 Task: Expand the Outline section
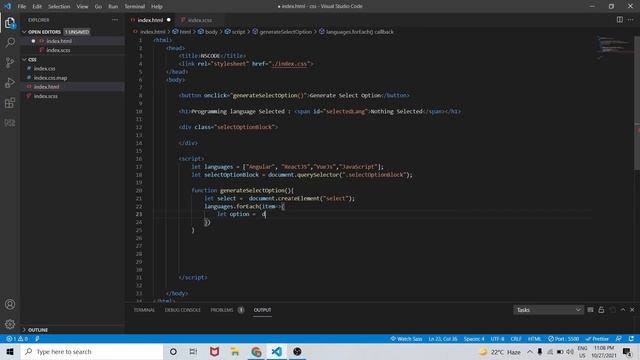(73, 330)
